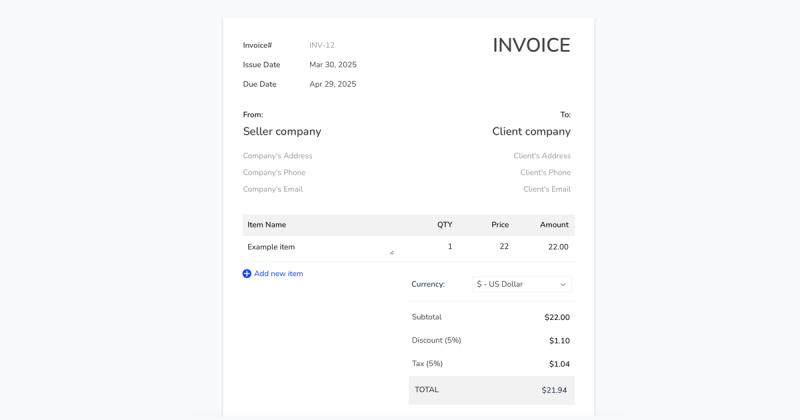Click the Add new item link

pyautogui.click(x=278, y=274)
